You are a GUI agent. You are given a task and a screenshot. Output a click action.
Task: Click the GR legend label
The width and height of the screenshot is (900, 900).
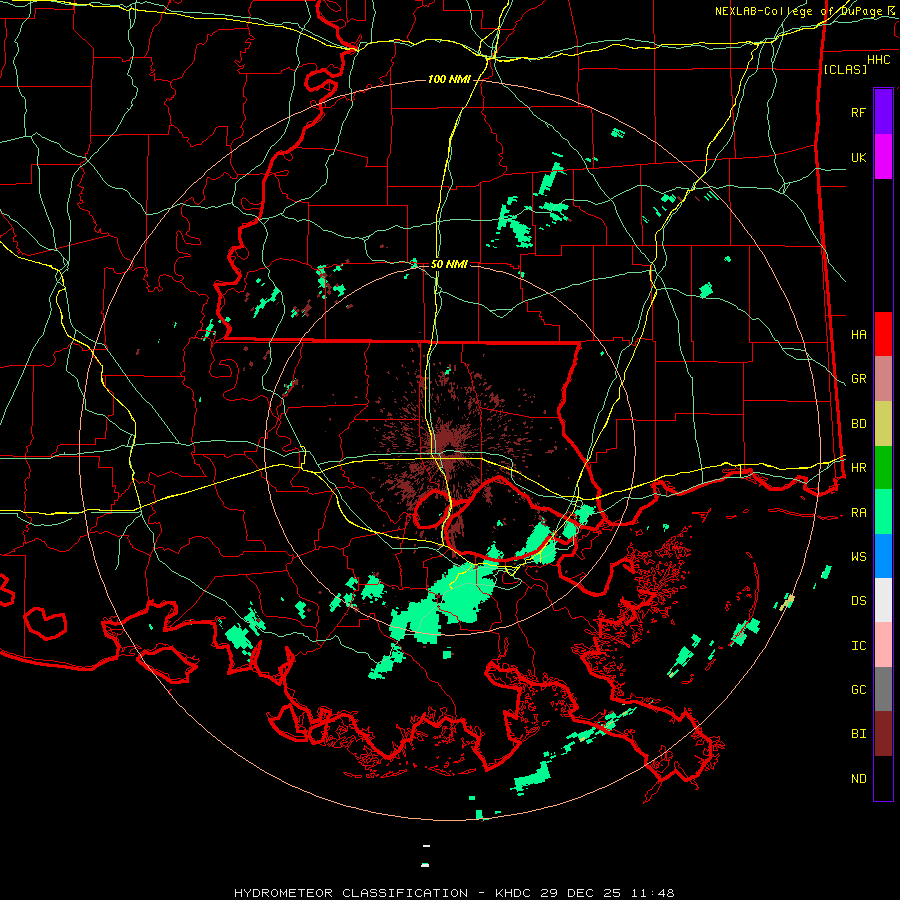pos(859,379)
